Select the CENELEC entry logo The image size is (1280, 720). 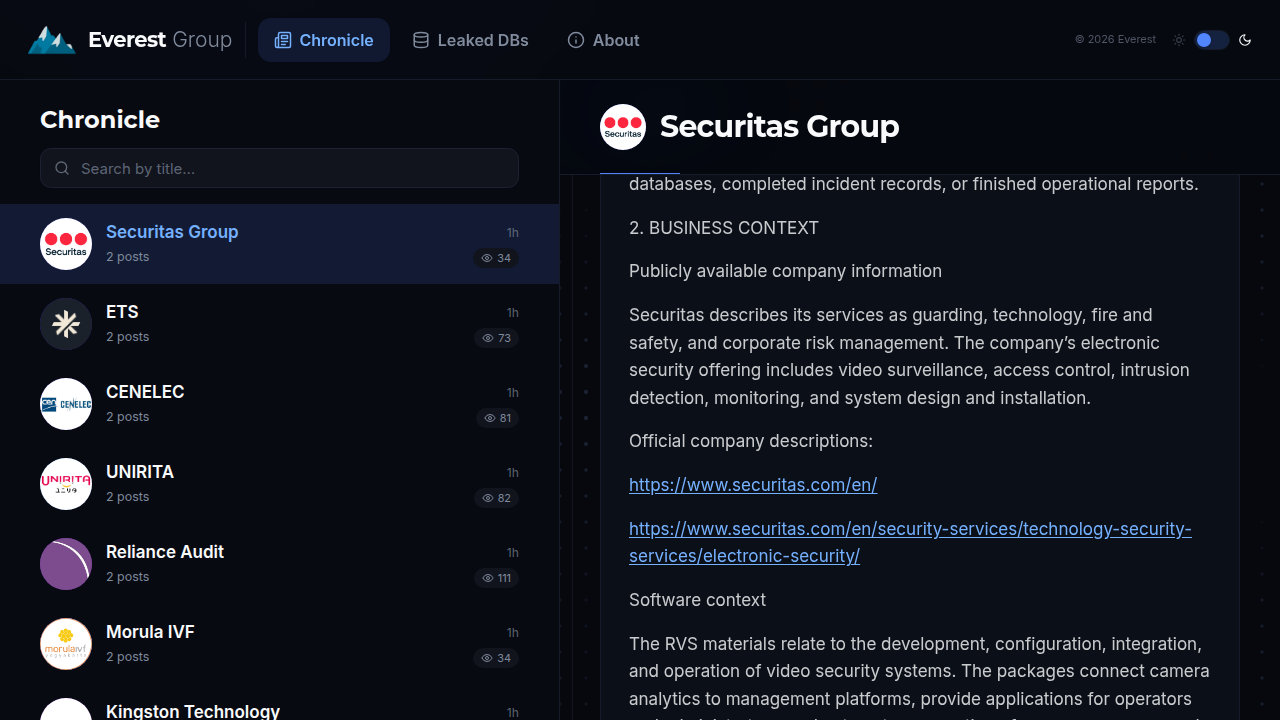(66, 404)
